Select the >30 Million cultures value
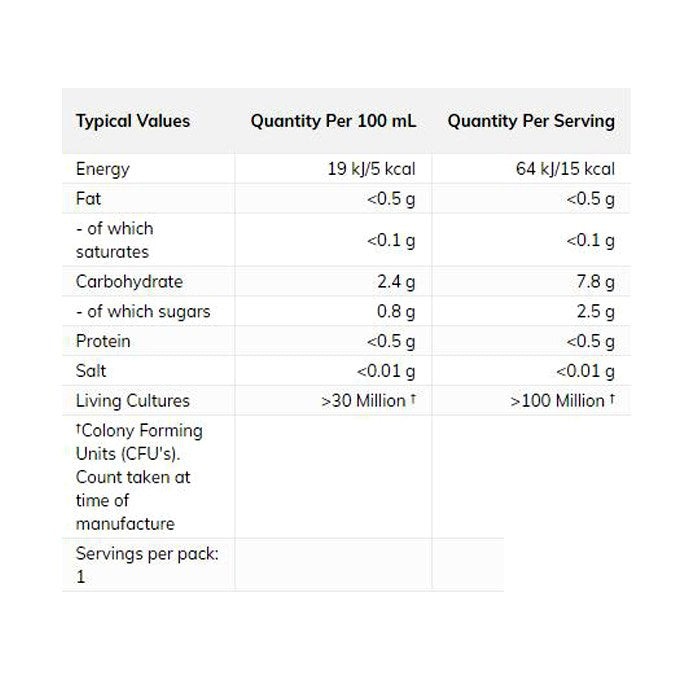Screen dimensions: 700x700 367,401
